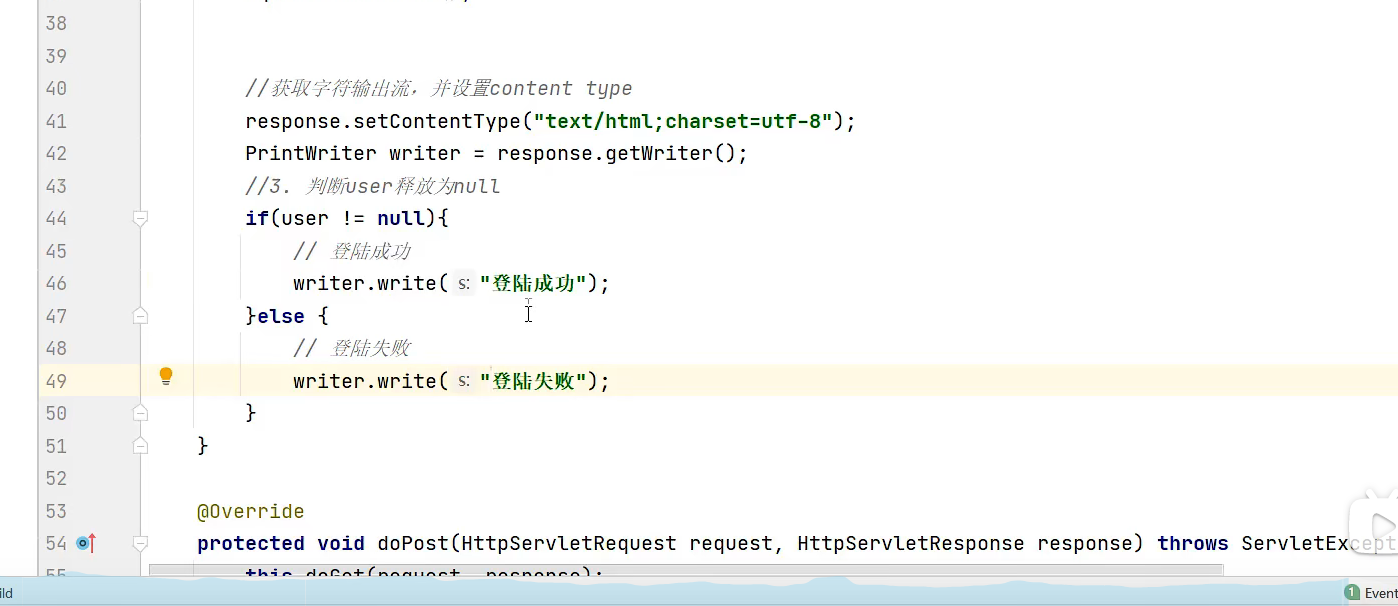Click the "user != null" condition
This screenshot has height=606, width=1398.
click(353, 218)
